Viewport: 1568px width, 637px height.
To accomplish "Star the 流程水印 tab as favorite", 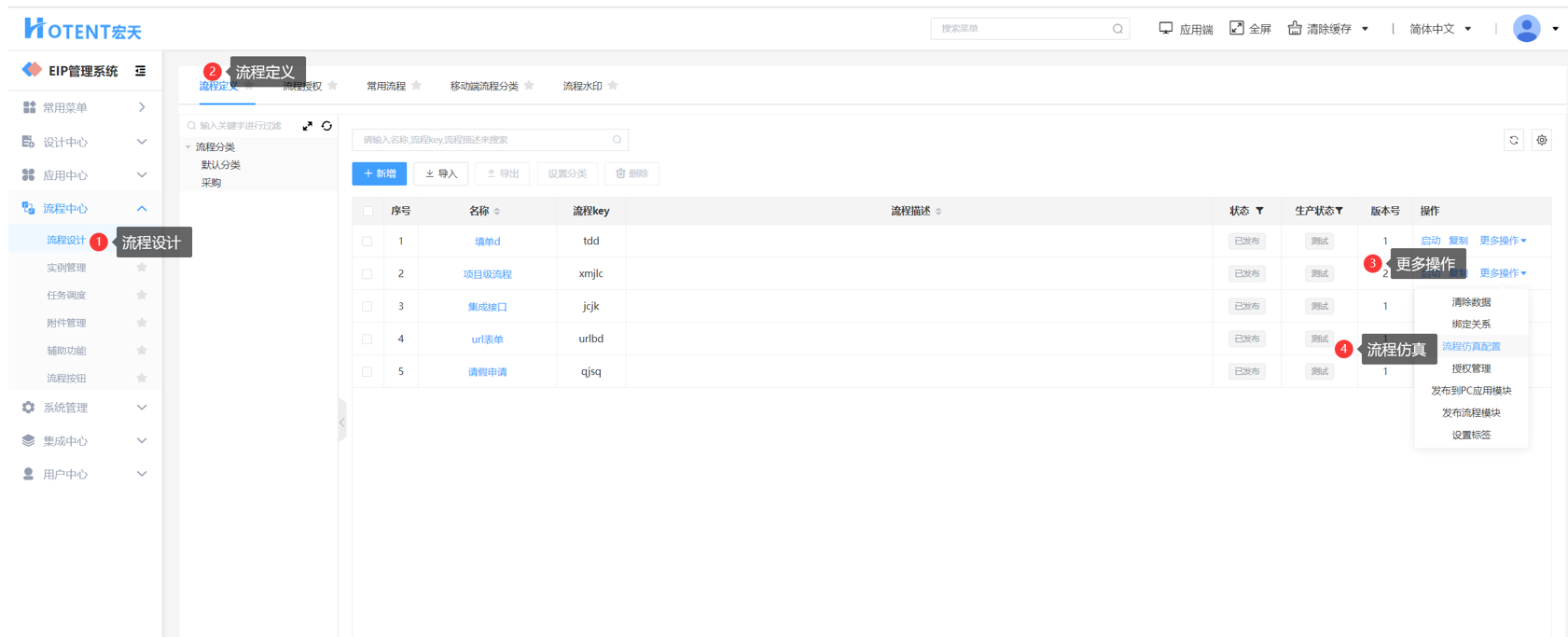I will (613, 86).
